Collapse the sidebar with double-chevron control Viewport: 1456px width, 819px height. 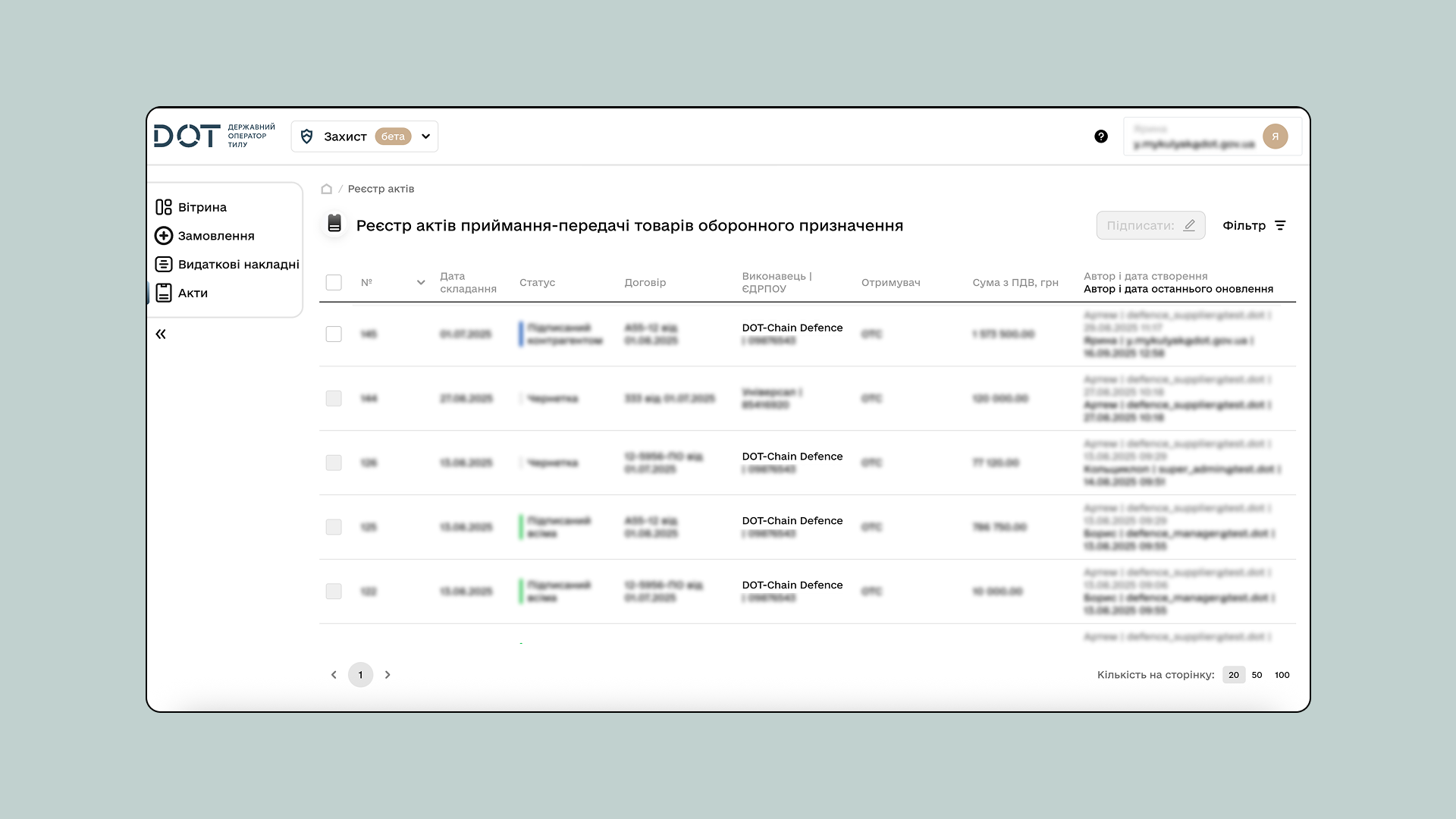pyautogui.click(x=161, y=334)
